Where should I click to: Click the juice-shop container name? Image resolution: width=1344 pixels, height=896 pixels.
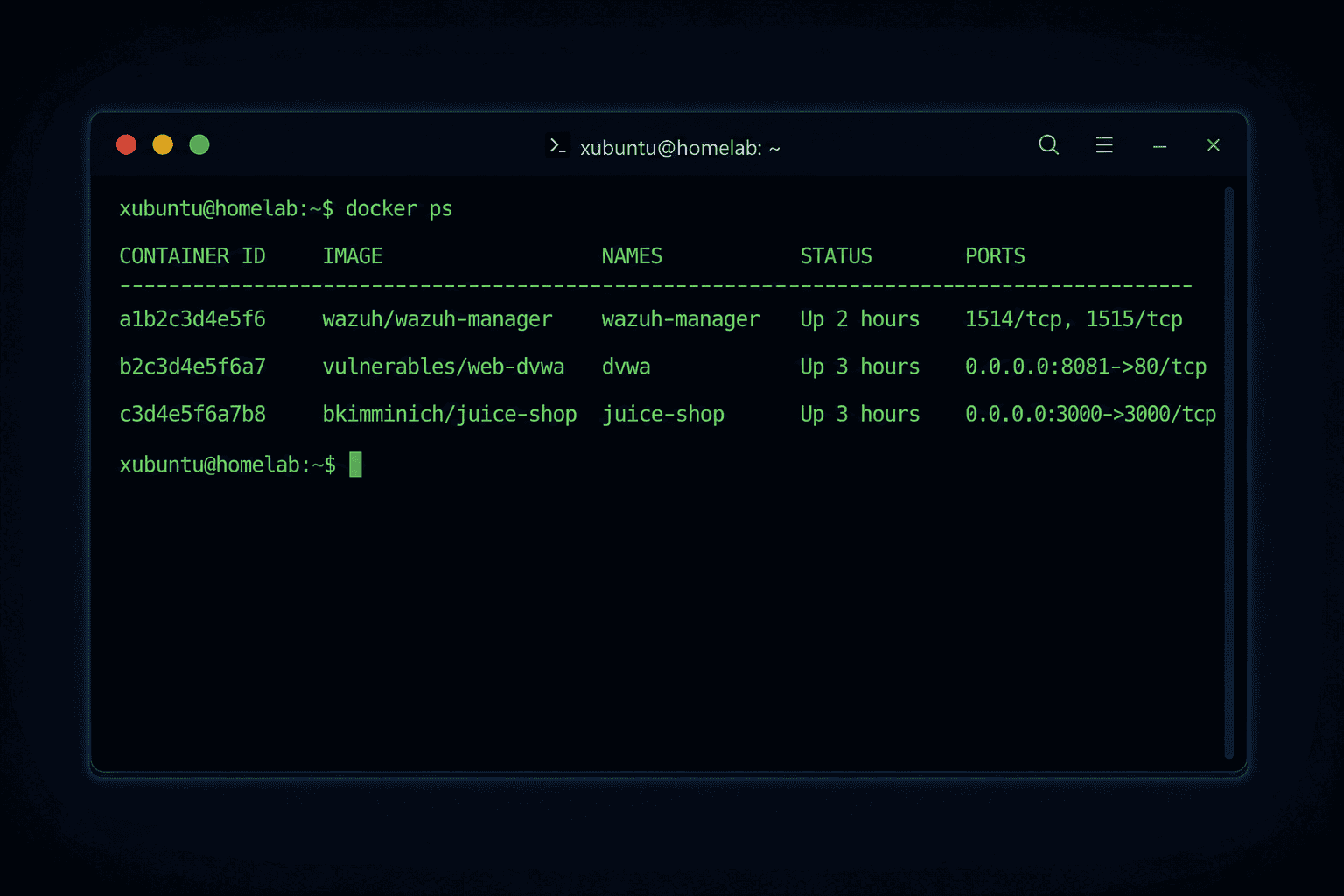pos(663,414)
